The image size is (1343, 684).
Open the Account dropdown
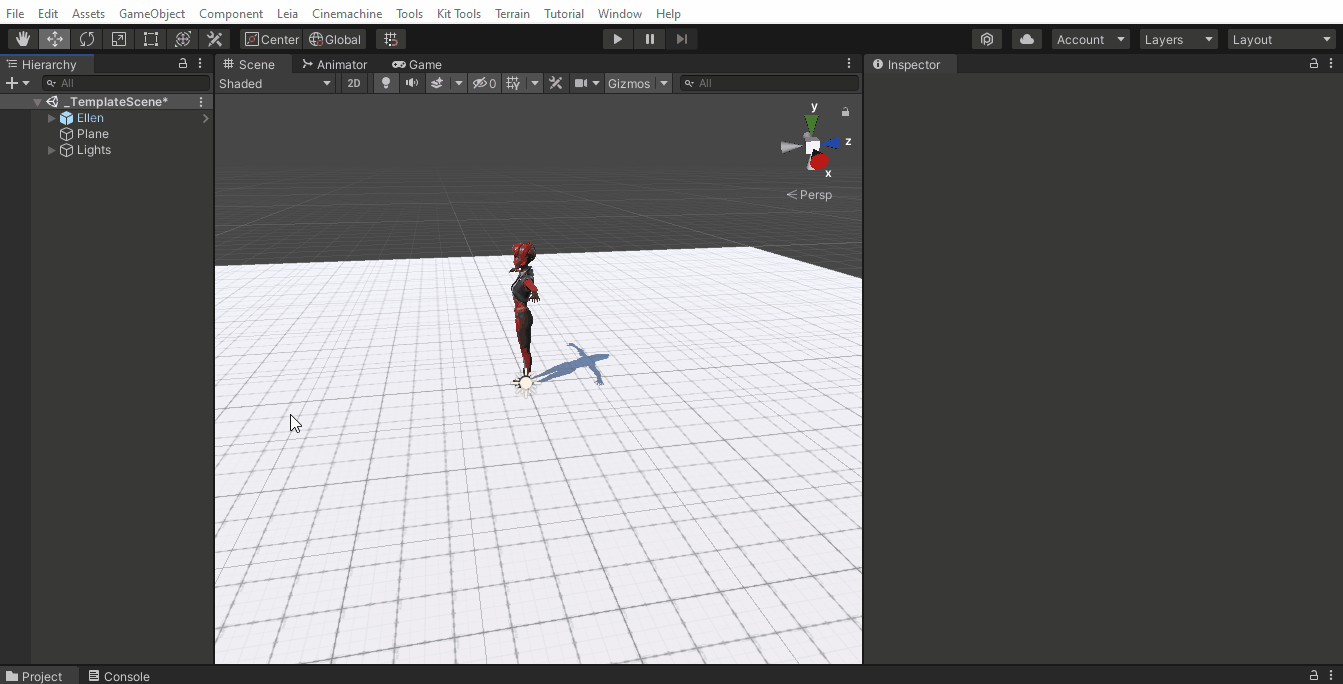[1090, 39]
